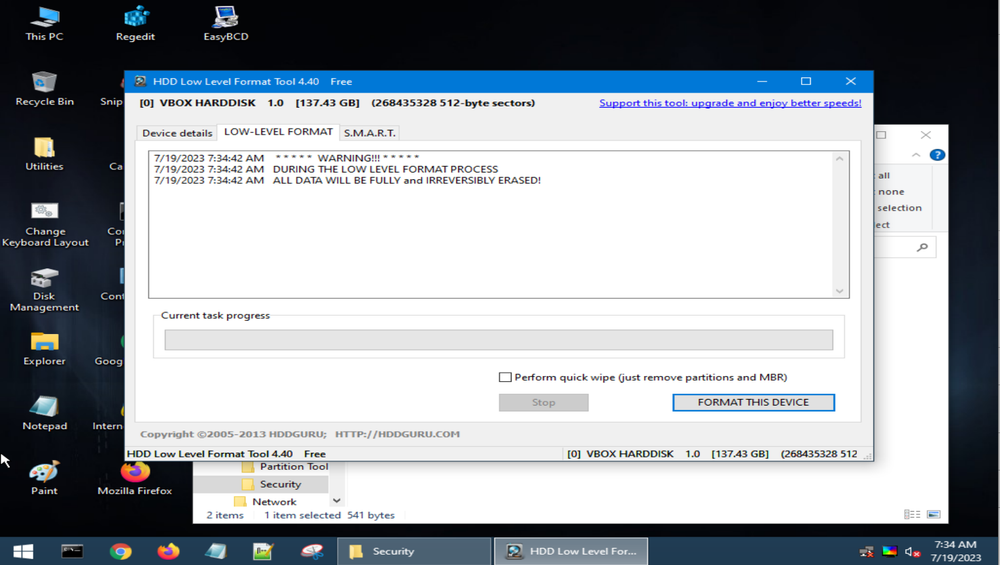This screenshot has height=565, width=1000.
Task: Open the Windows Start menu
Action: tap(22, 551)
